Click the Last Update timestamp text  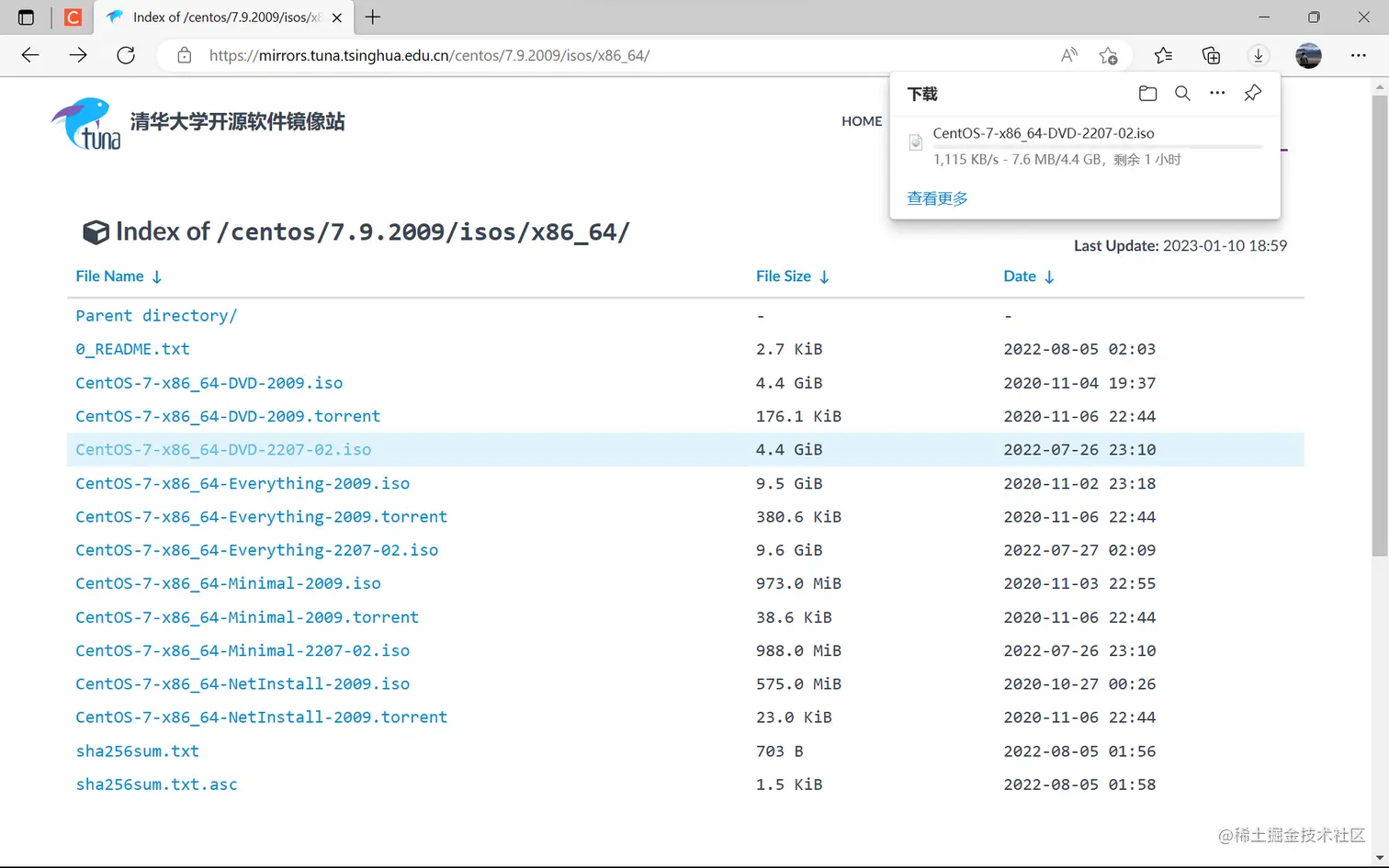point(1180,245)
